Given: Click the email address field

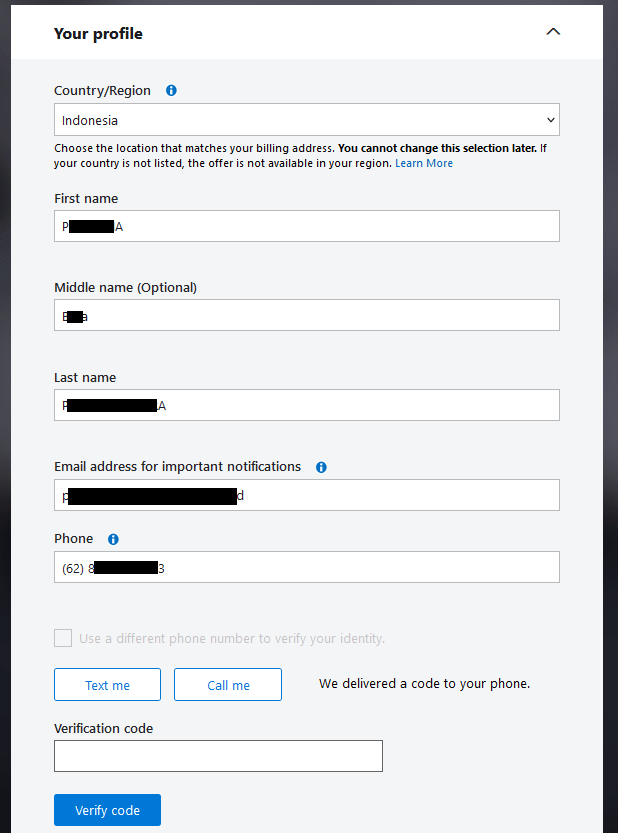Looking at the screenshot, I should point(306,495).
